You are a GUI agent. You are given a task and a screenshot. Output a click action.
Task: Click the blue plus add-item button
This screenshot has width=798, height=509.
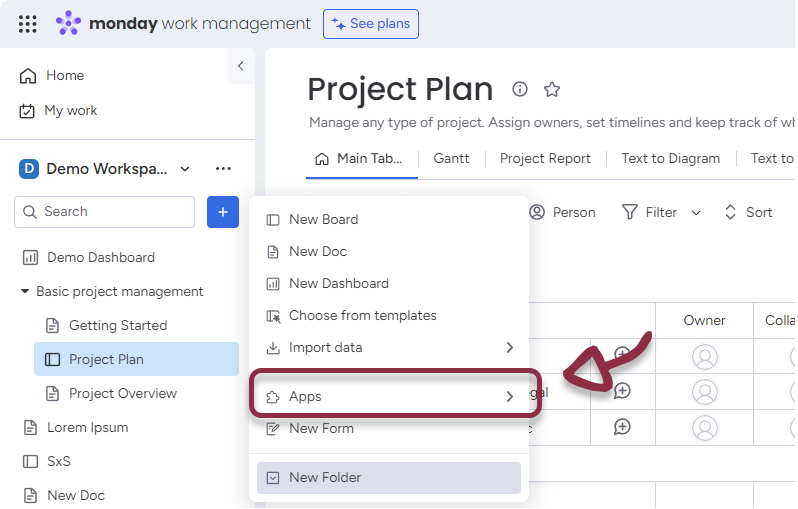(223, 212)
